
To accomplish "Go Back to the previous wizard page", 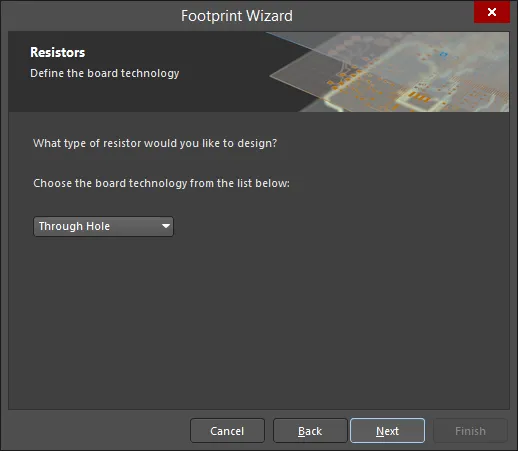I will click(310, 431).
